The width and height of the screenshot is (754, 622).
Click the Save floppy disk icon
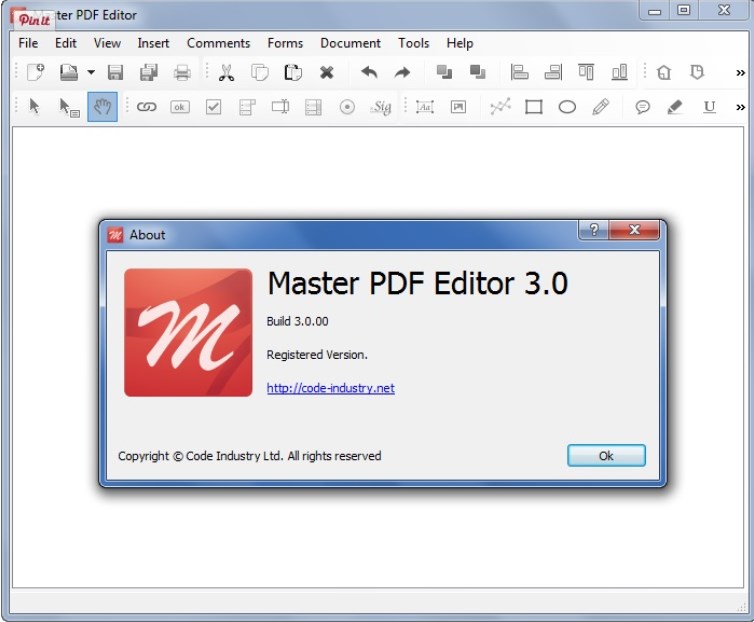pos(115,73)
